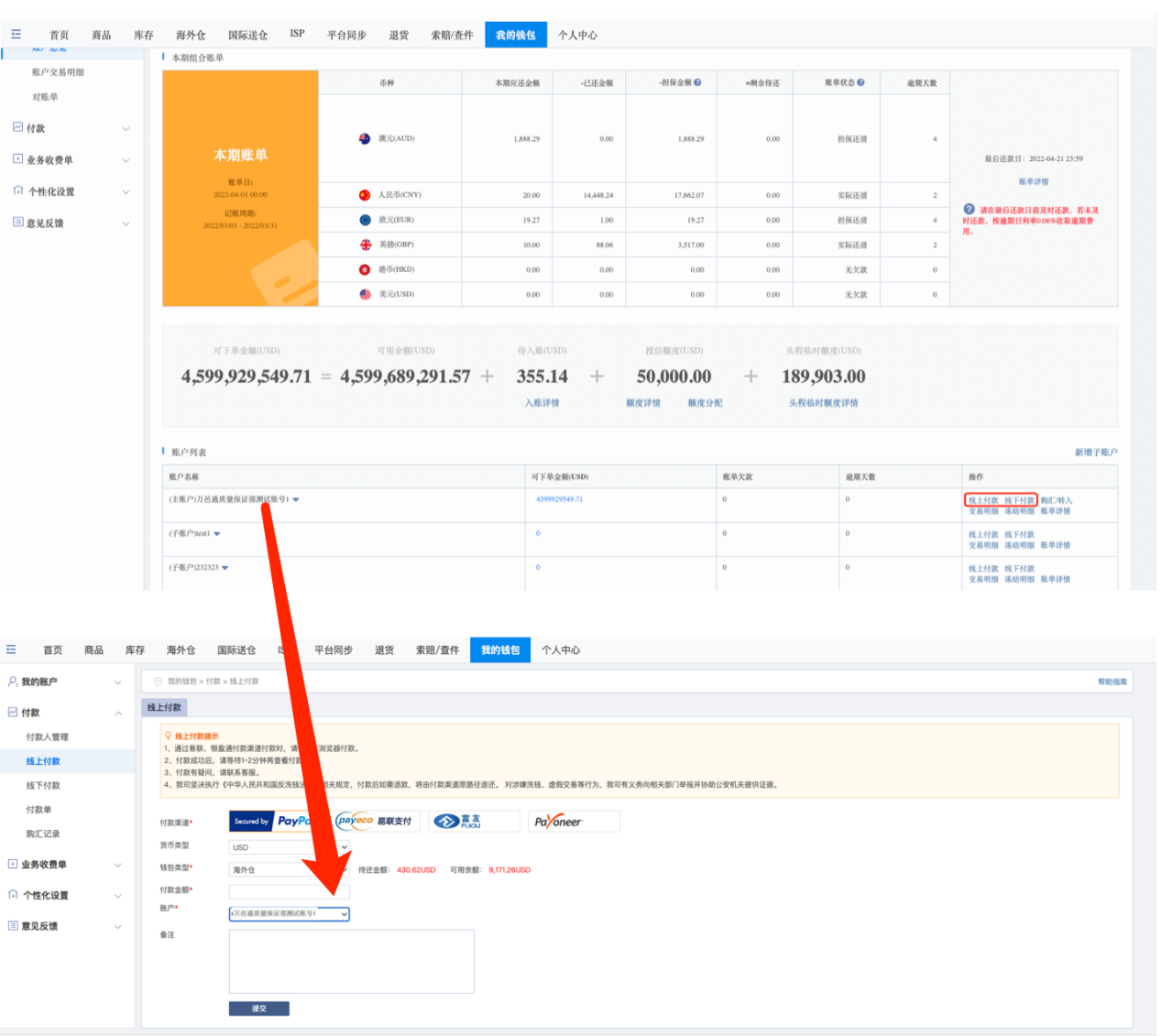Click 线下付款 in the 232323 sub-account operations
This screenshot has width=1162, height=1036.
1019,568
